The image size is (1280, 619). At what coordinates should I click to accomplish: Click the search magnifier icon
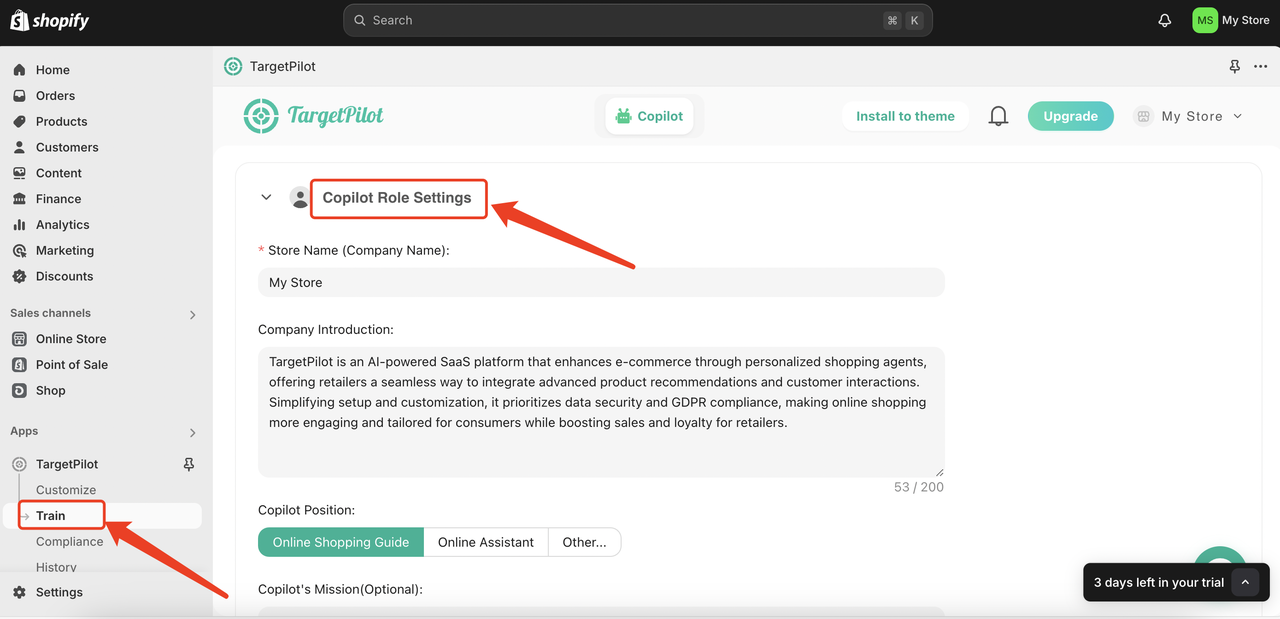pyautogui.click(x=360, y=20)
